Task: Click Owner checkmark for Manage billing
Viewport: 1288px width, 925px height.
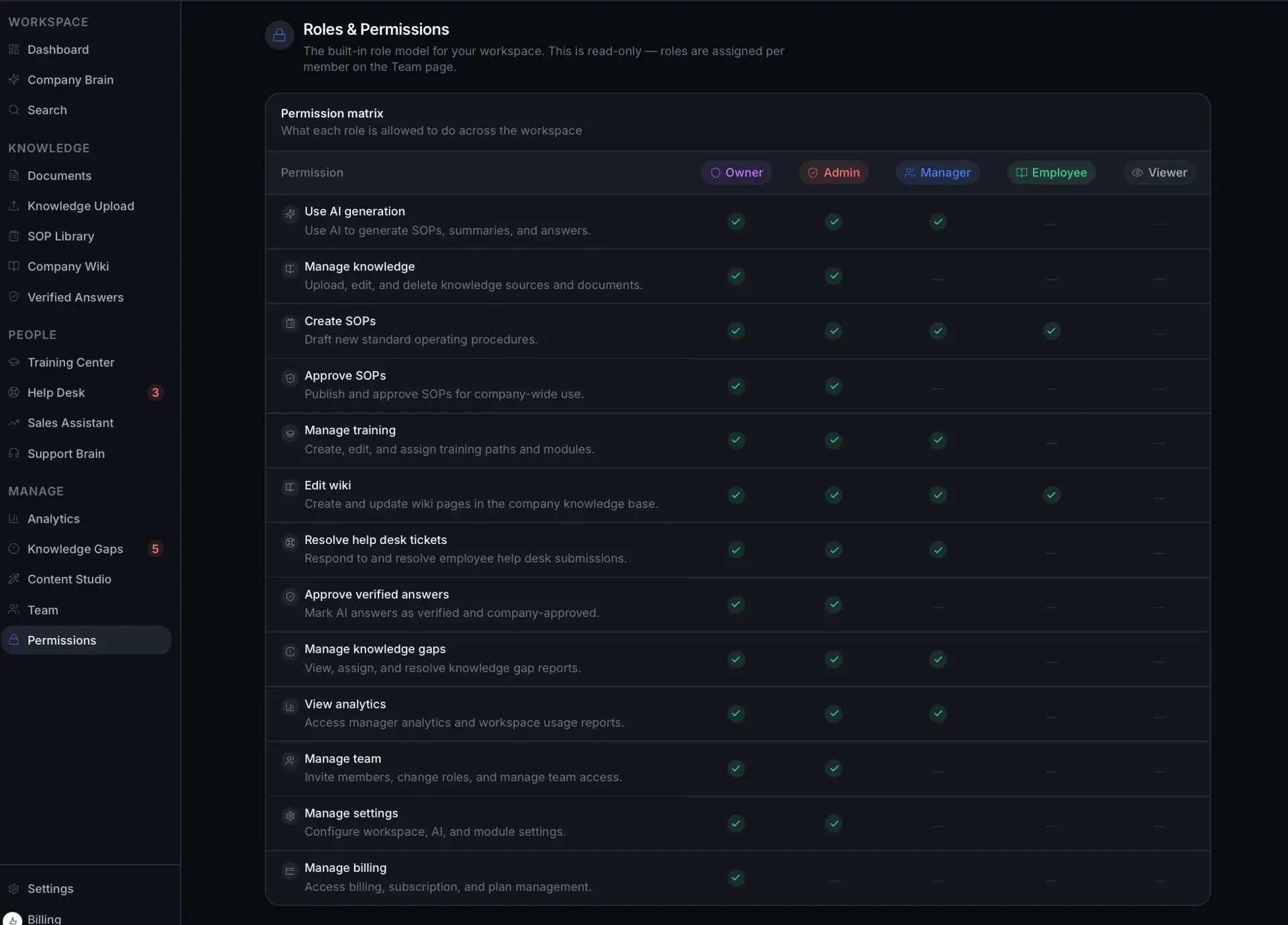Action: 736,878
